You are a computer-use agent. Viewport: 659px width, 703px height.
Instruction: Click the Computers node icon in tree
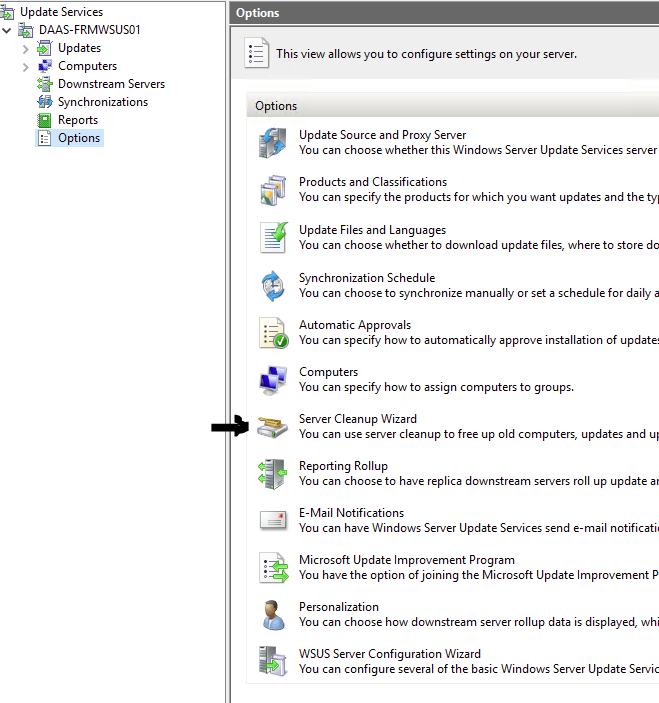tap(44, 66)
